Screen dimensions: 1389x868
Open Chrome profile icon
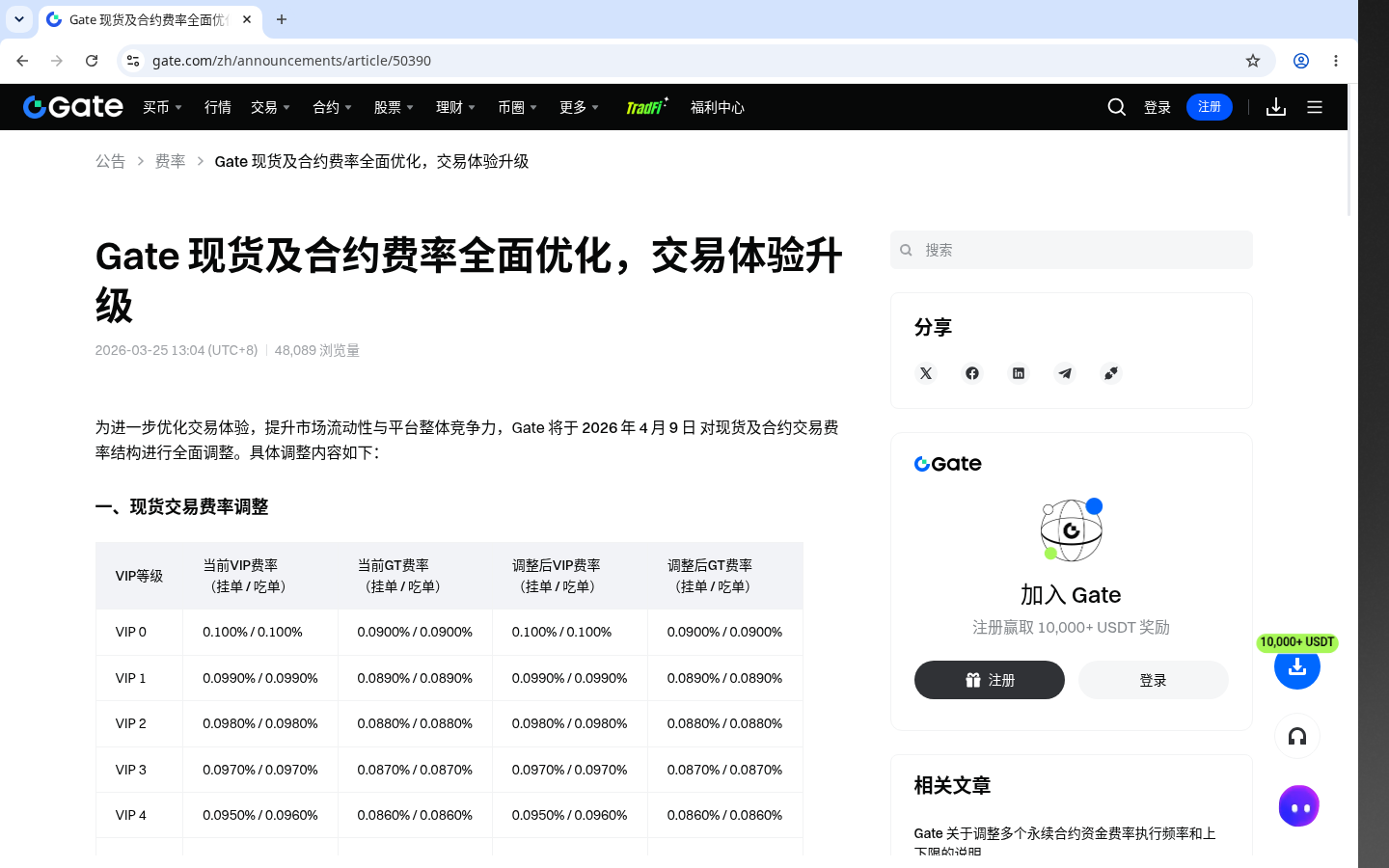[1301, 61]
